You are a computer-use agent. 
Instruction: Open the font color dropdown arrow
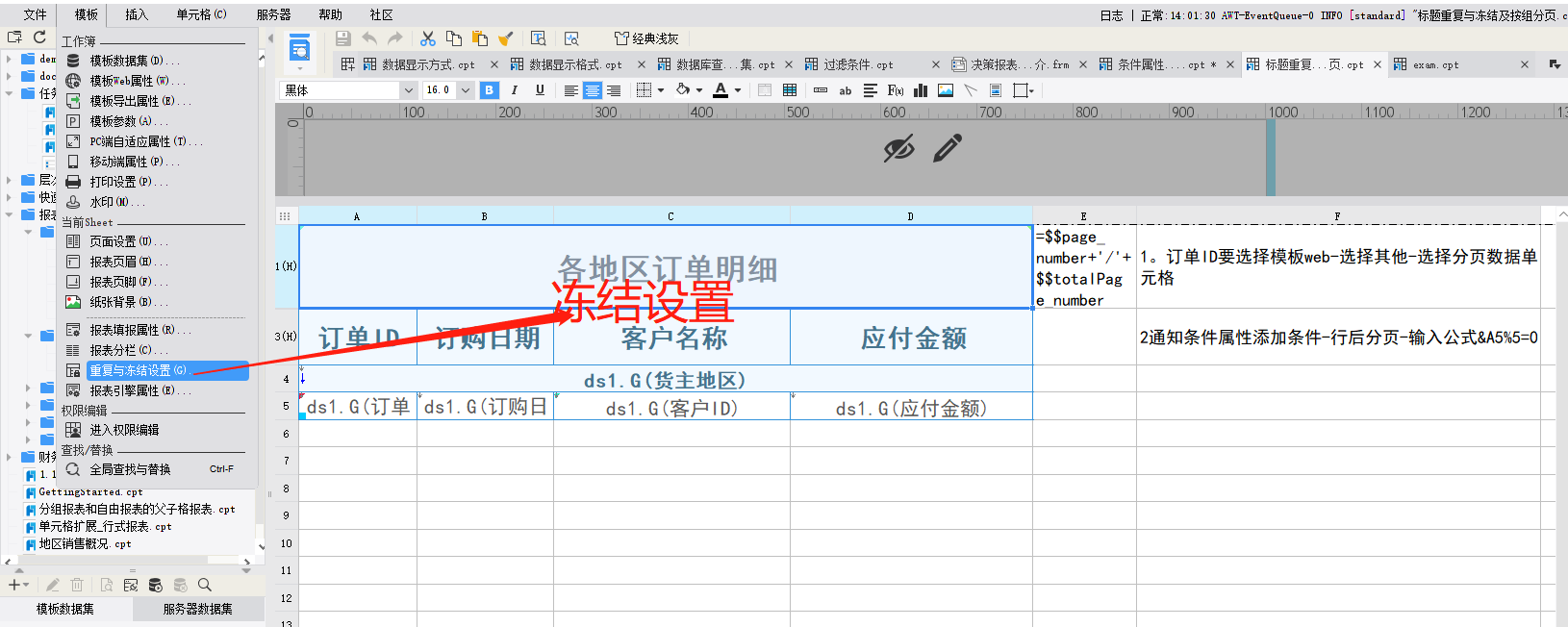[738, 90]
